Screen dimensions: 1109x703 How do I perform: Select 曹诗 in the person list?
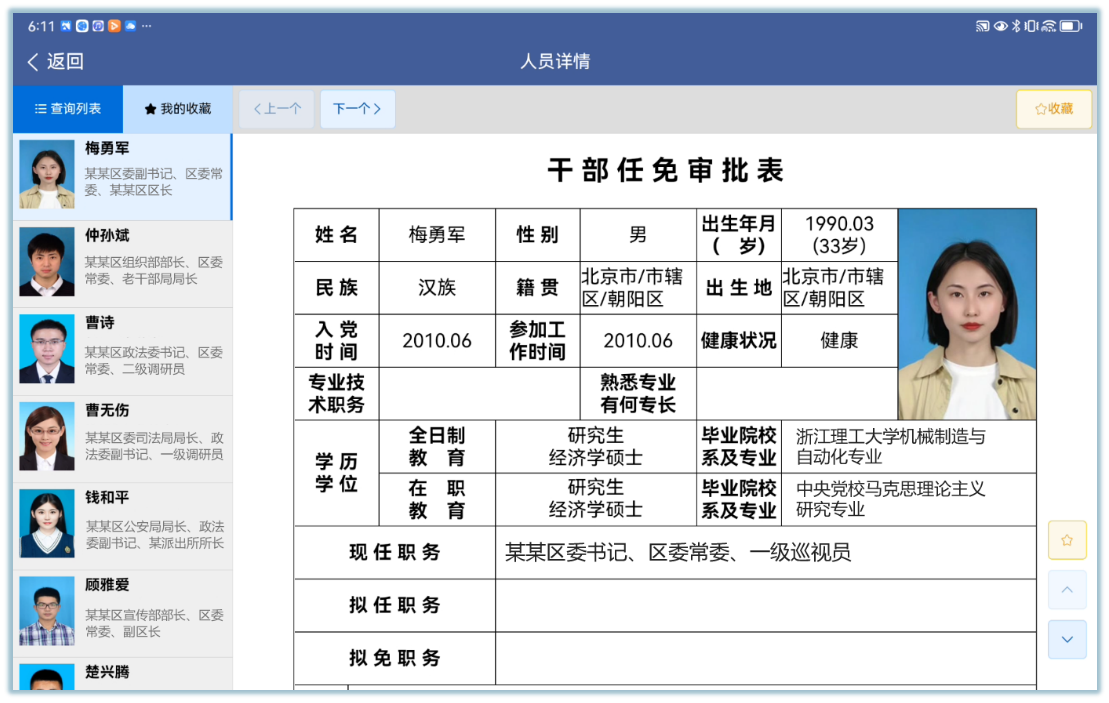pos(122,352)
